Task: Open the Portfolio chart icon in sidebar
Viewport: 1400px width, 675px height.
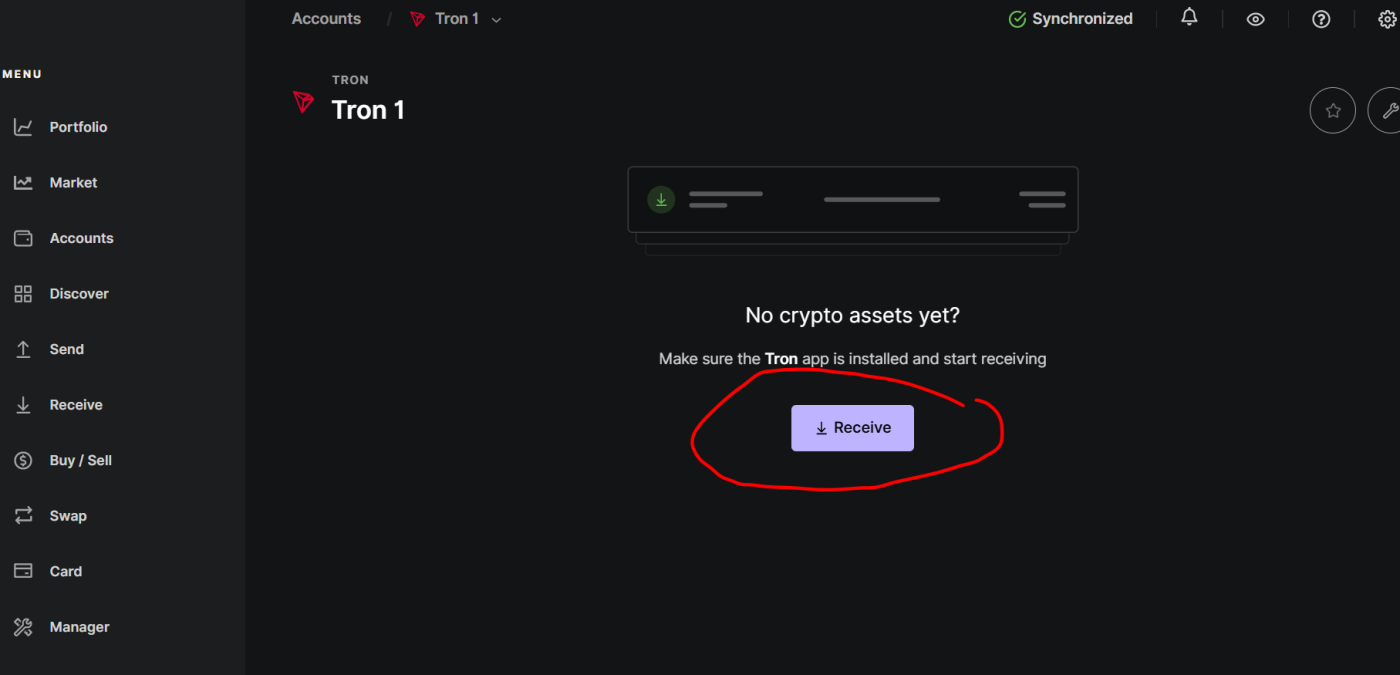Action: [x=22, y=127]
